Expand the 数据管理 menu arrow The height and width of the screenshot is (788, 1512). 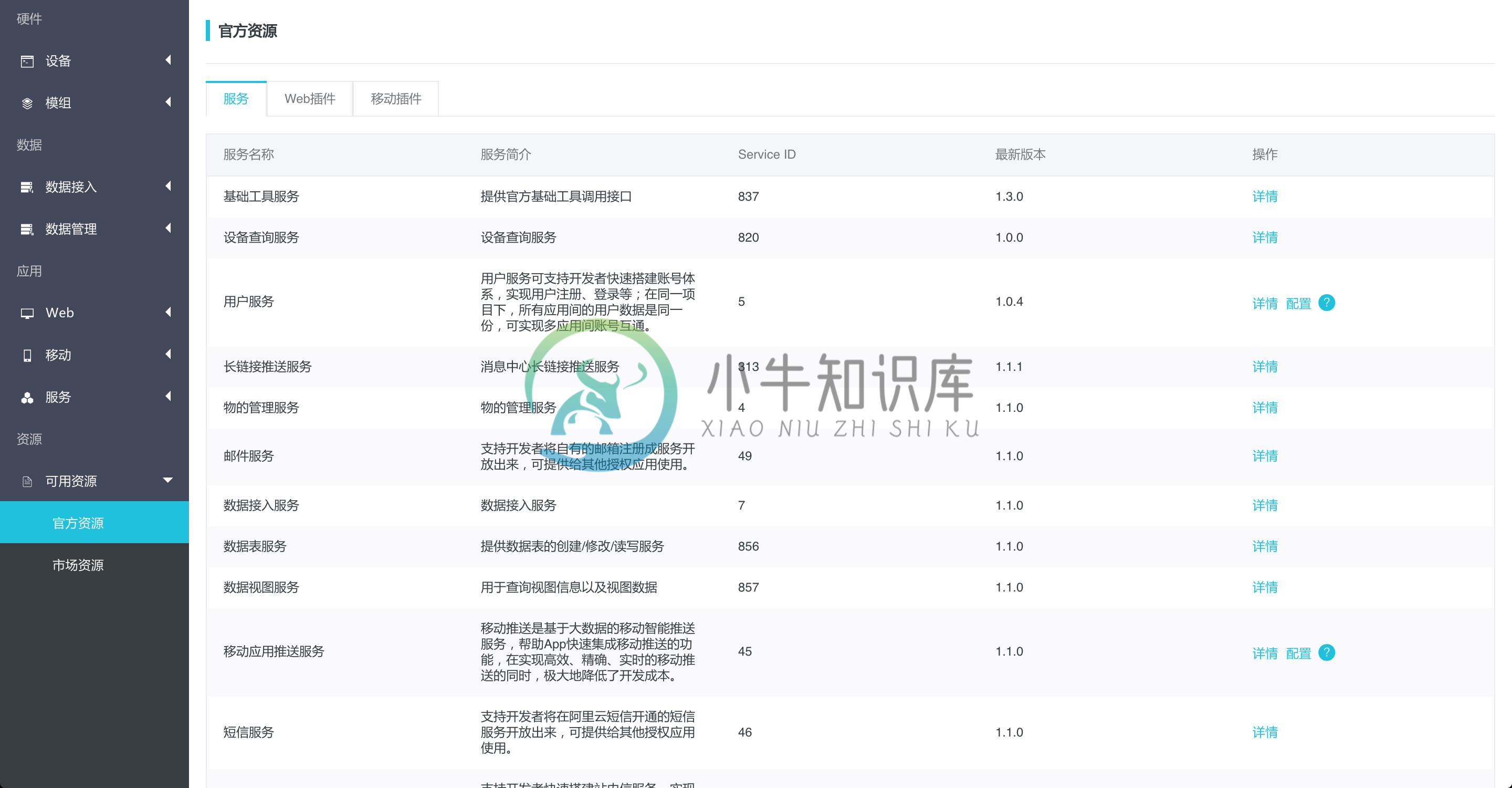[169, 228]
